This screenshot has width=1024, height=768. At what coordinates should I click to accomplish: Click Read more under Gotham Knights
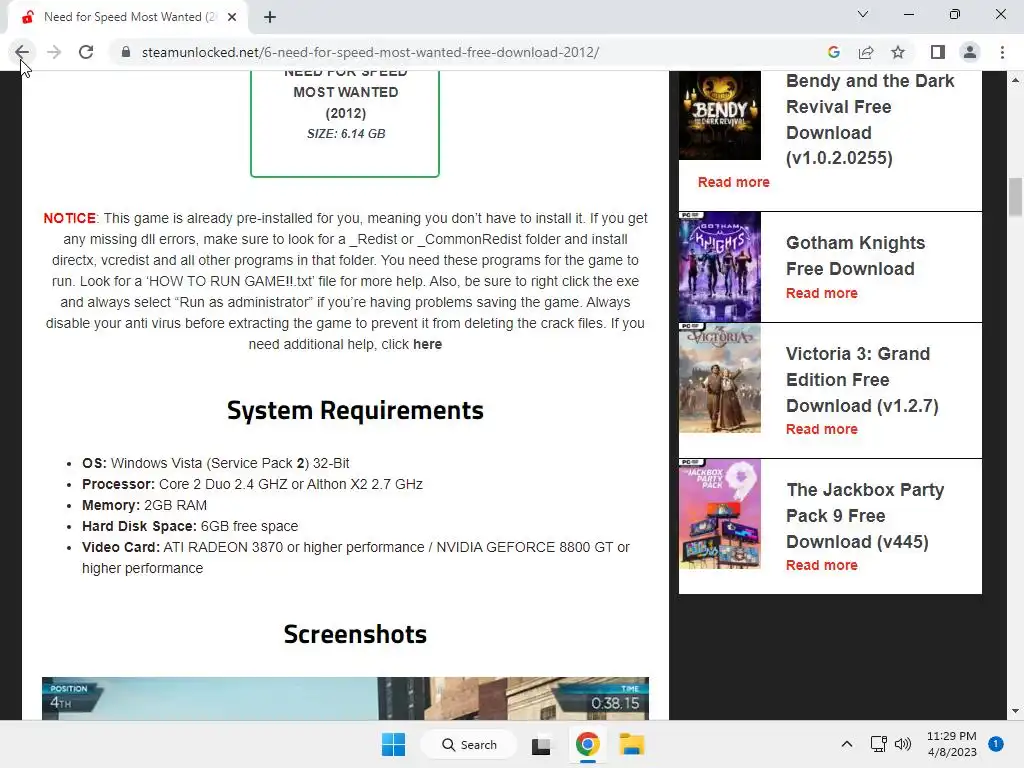pos(822,293)
